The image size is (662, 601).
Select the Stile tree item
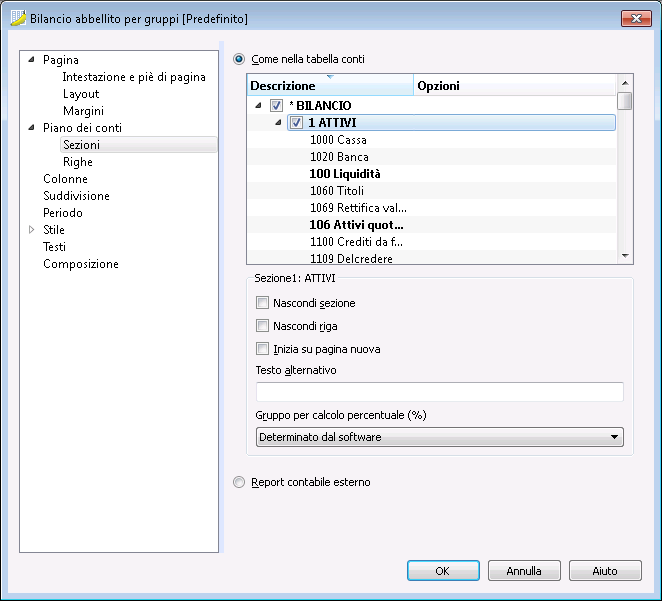54,230
